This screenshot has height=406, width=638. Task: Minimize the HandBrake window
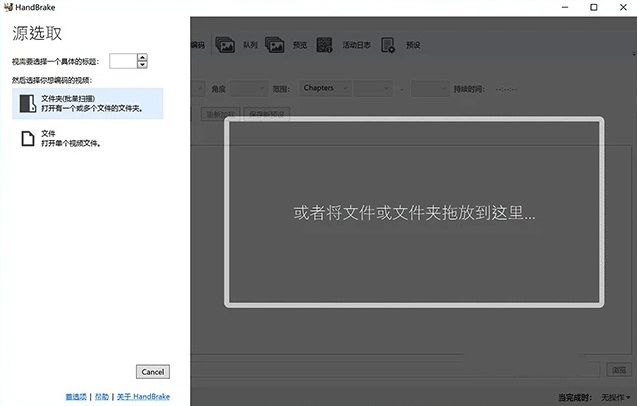[x=565, y=7]
